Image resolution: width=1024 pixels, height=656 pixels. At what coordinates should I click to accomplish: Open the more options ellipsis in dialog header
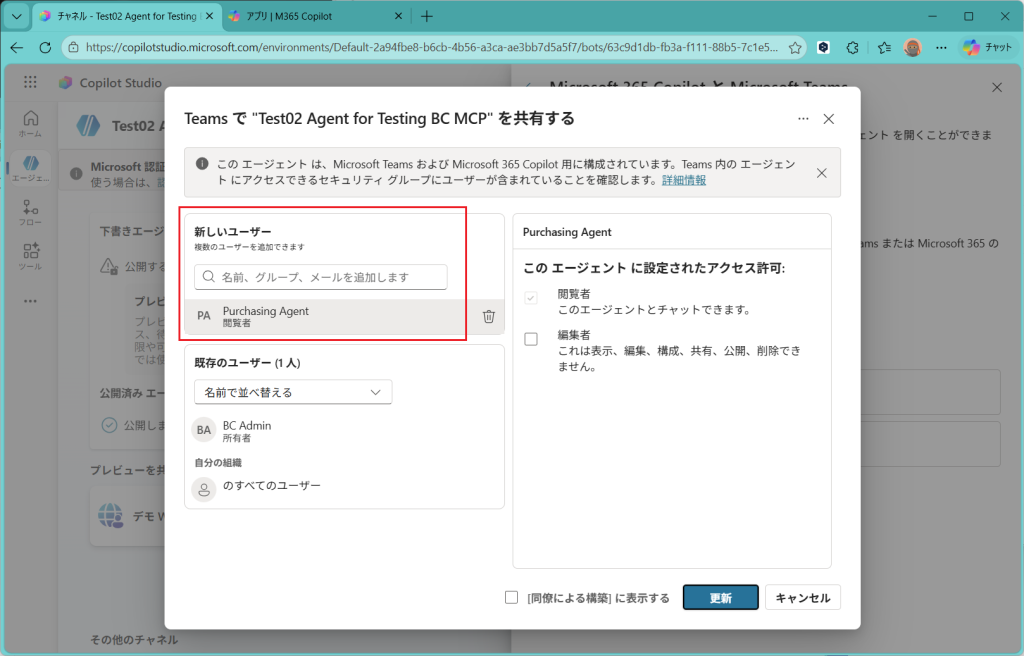tap(803, 119)
